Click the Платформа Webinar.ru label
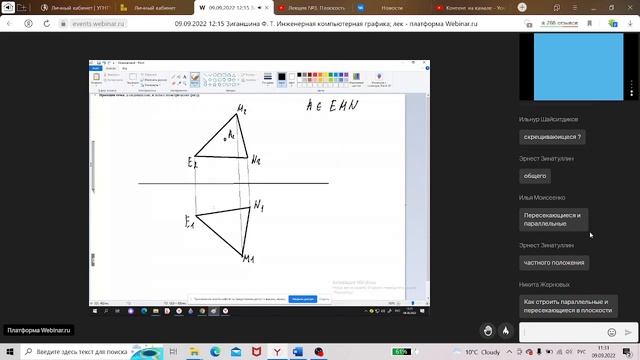640x360 pixels. pyautogui.click(x=39, y=330)
